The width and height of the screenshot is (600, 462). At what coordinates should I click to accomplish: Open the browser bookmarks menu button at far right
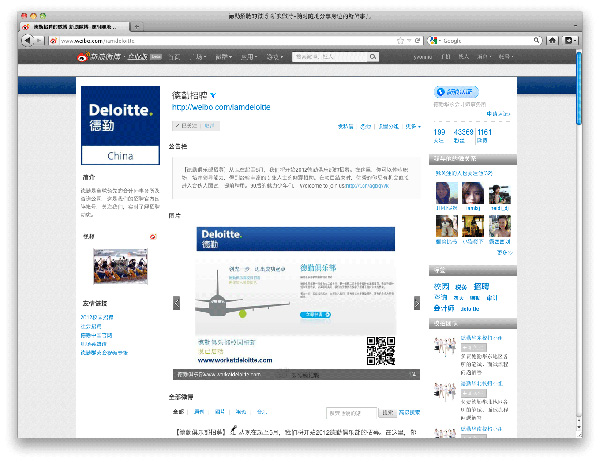tap(569, 40)
